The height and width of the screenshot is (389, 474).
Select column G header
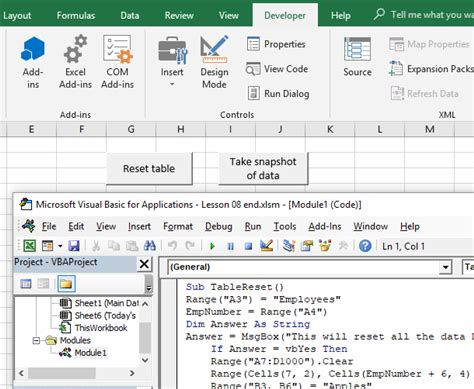point(131,129)
